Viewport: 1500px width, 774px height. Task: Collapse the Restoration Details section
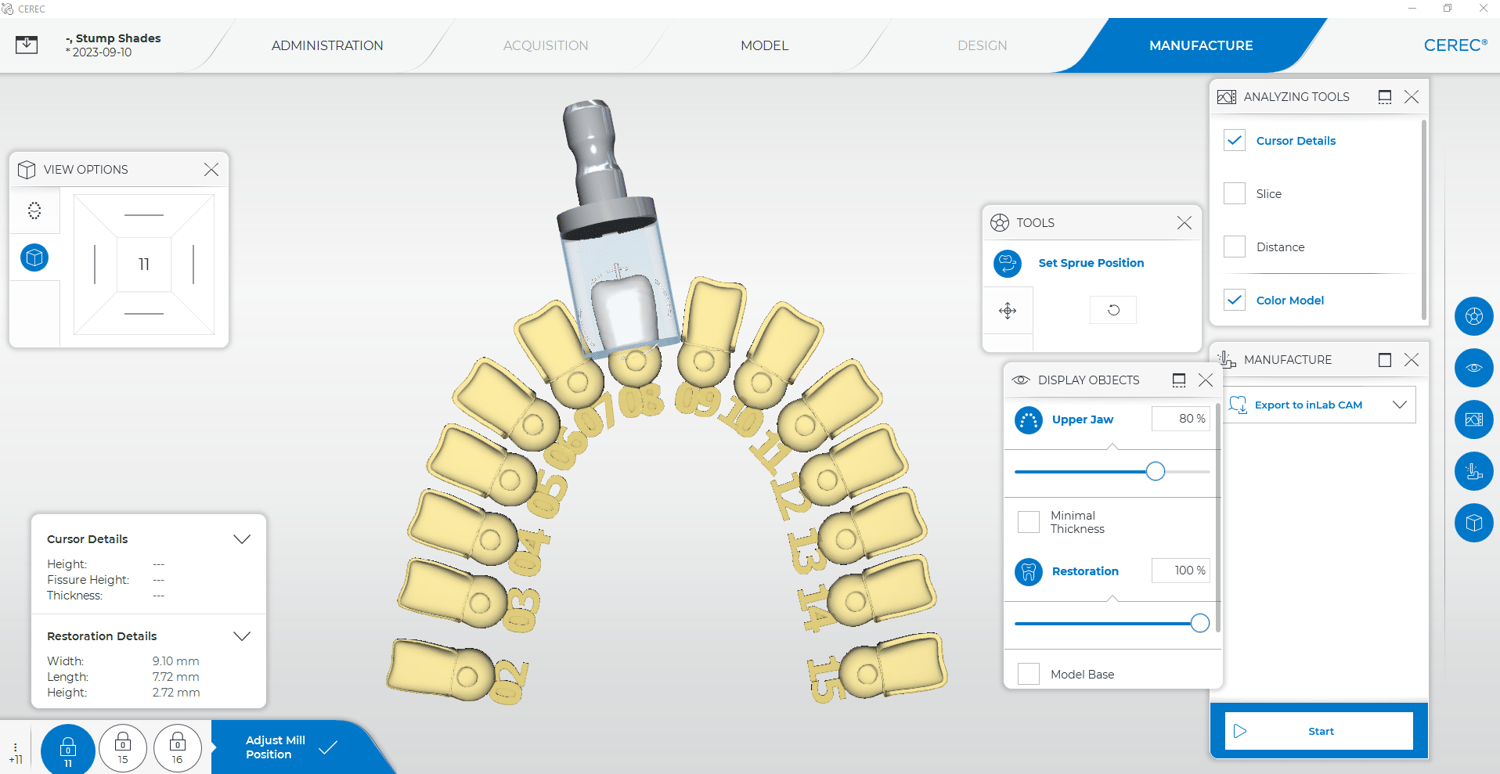(241, 636)
